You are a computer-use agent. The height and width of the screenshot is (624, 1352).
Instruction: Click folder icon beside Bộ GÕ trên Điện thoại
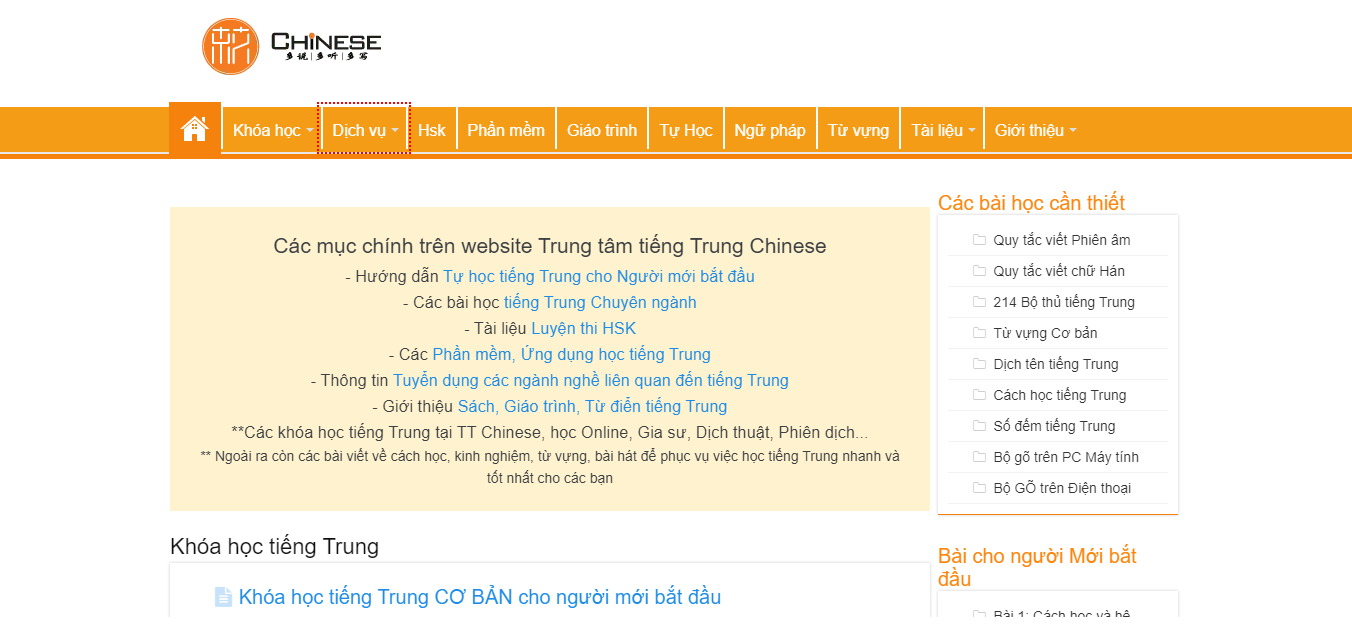(979, 488)
